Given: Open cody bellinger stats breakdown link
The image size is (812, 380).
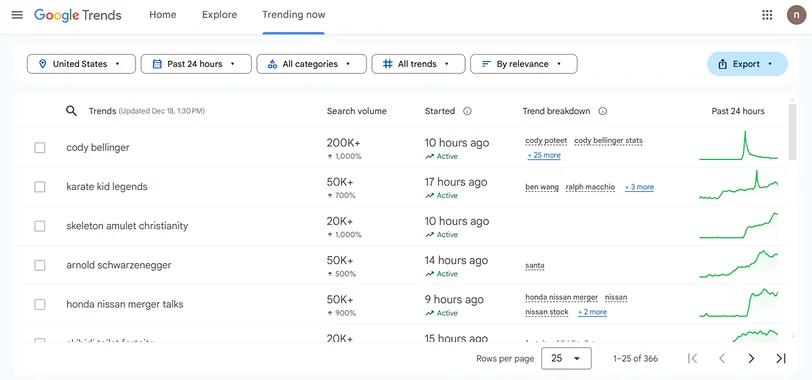Looking at the screenshot, I should click(x=608, y=141).
